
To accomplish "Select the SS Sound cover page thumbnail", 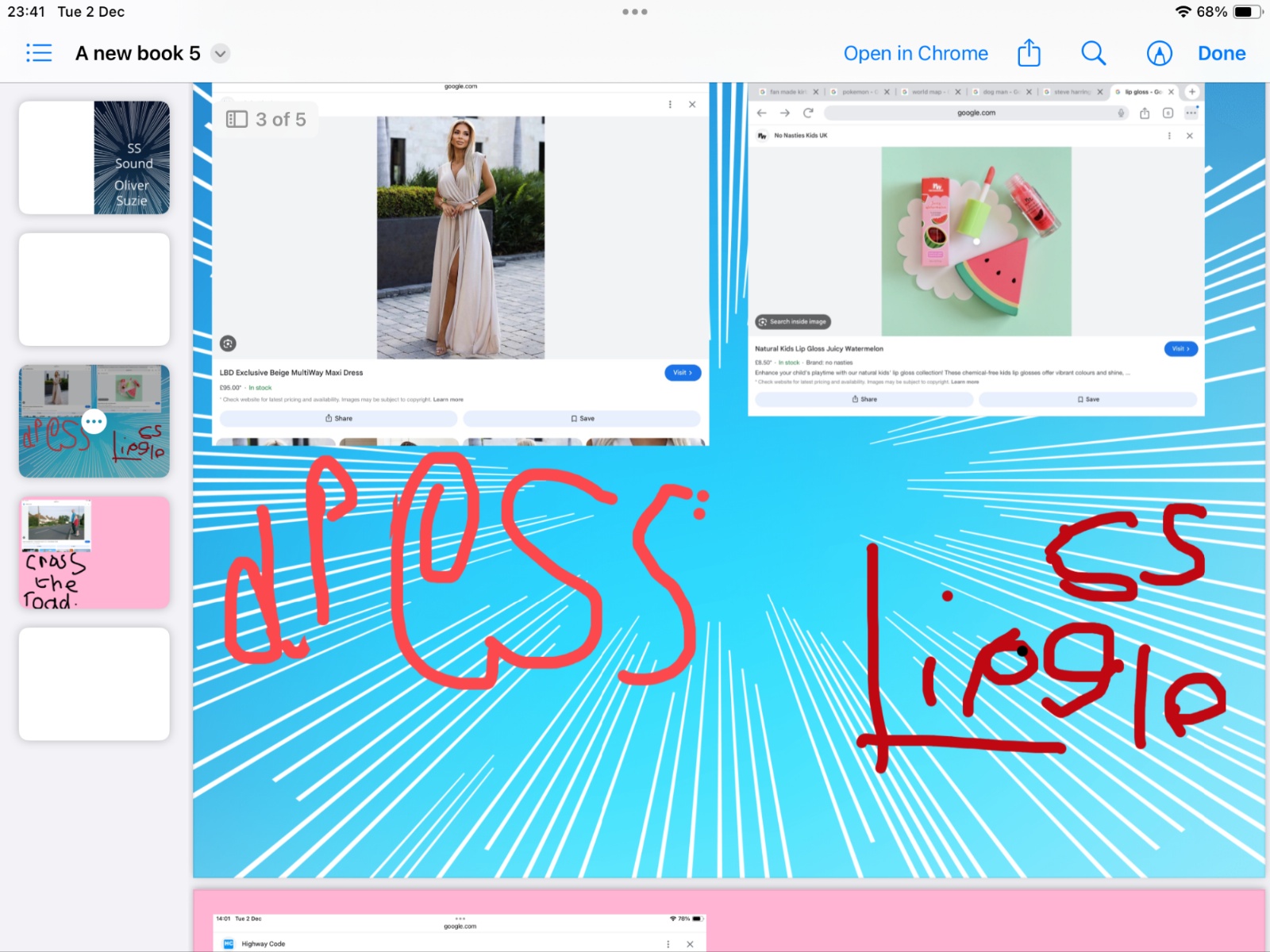I will click(x=94, y=158).
